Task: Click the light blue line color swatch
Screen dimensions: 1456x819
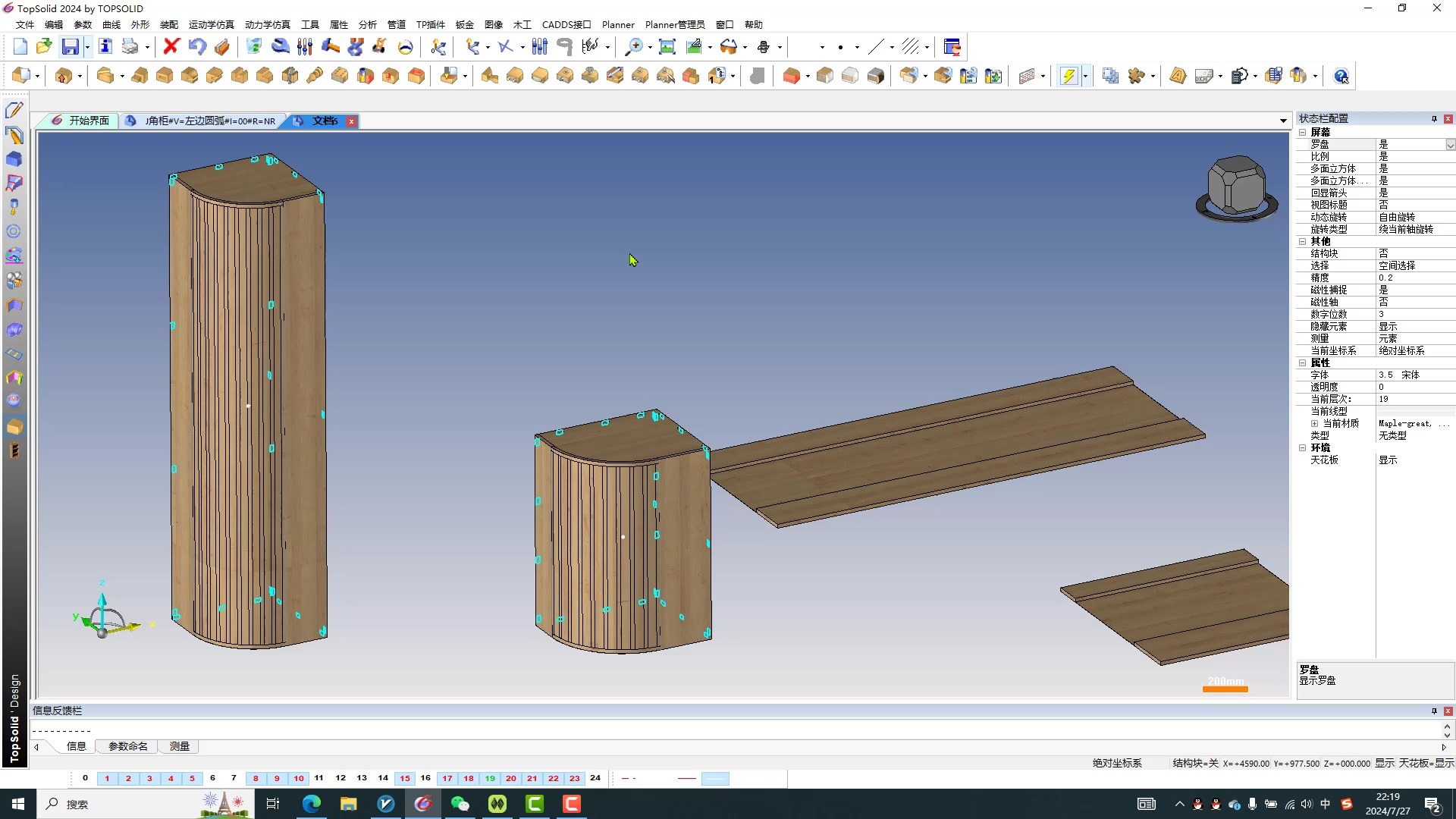Action: pyautogui.click(x=714, y=778)
